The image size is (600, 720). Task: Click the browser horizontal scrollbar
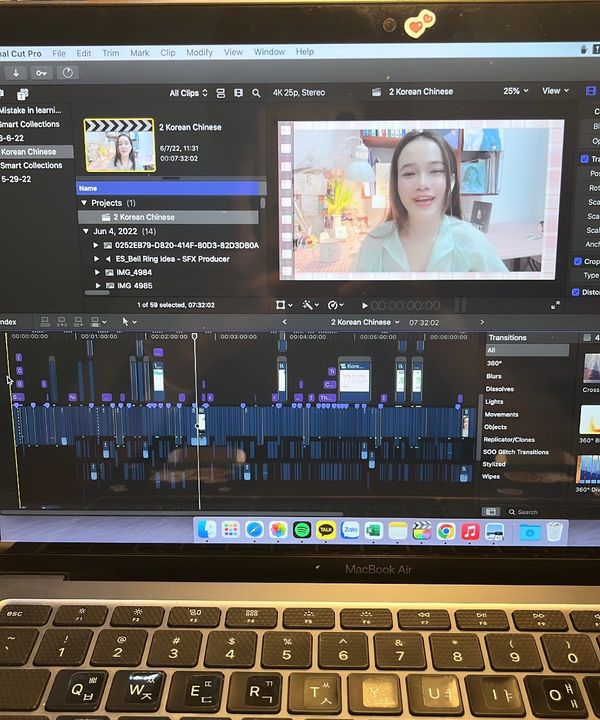click(97, 292)
